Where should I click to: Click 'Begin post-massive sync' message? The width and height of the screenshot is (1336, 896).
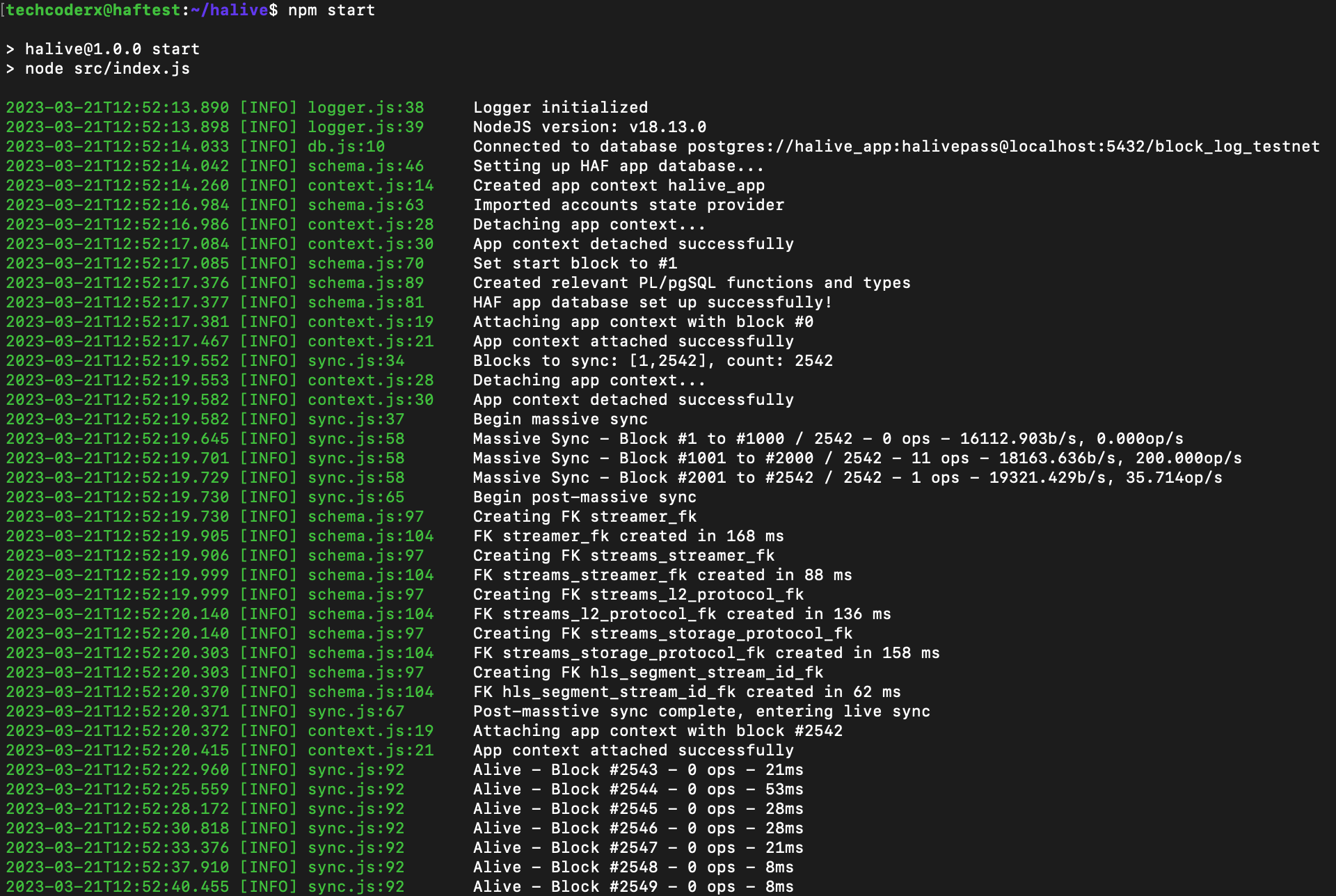585,497
